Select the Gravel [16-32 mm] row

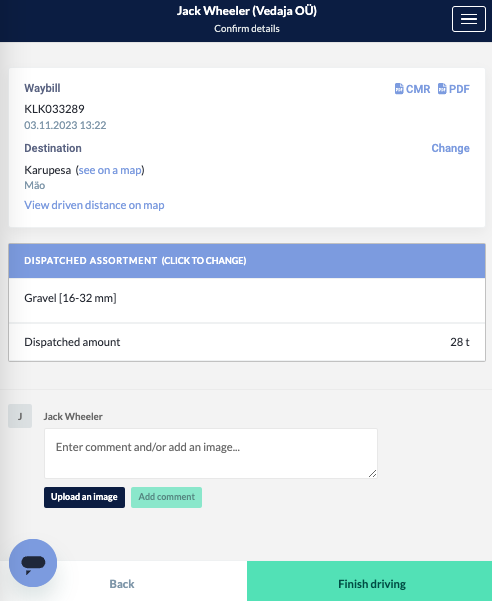[247, 300]
